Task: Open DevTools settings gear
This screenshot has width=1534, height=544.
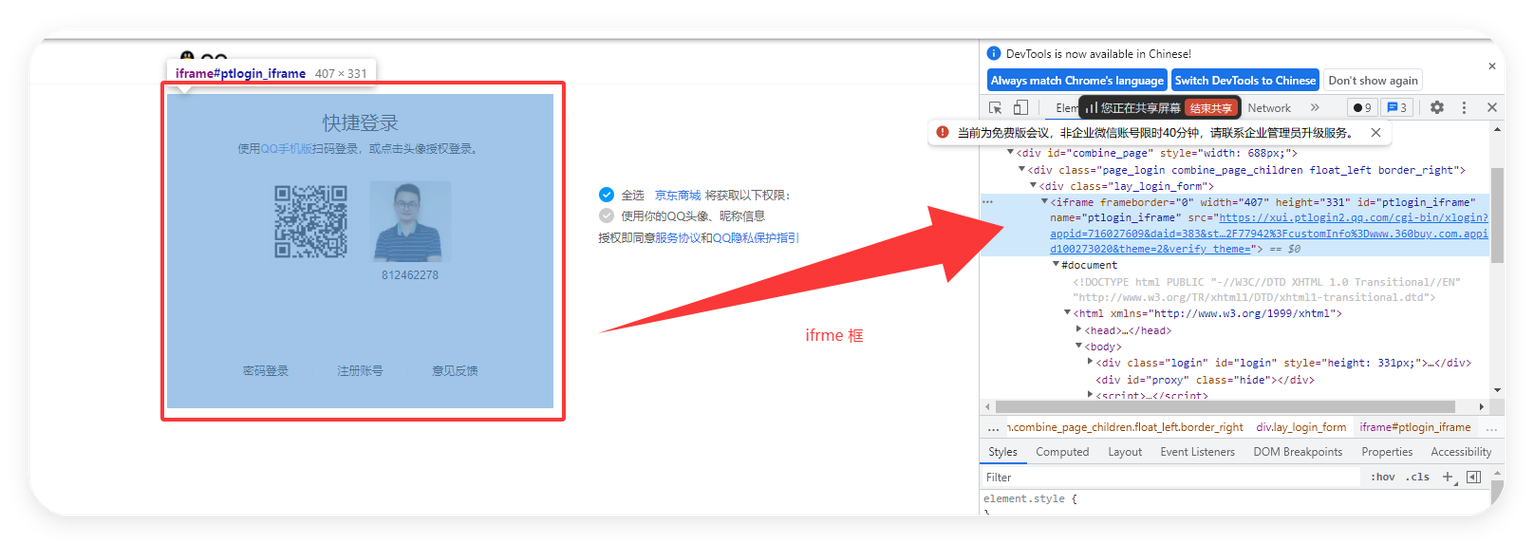Action: coord(1437,108)
